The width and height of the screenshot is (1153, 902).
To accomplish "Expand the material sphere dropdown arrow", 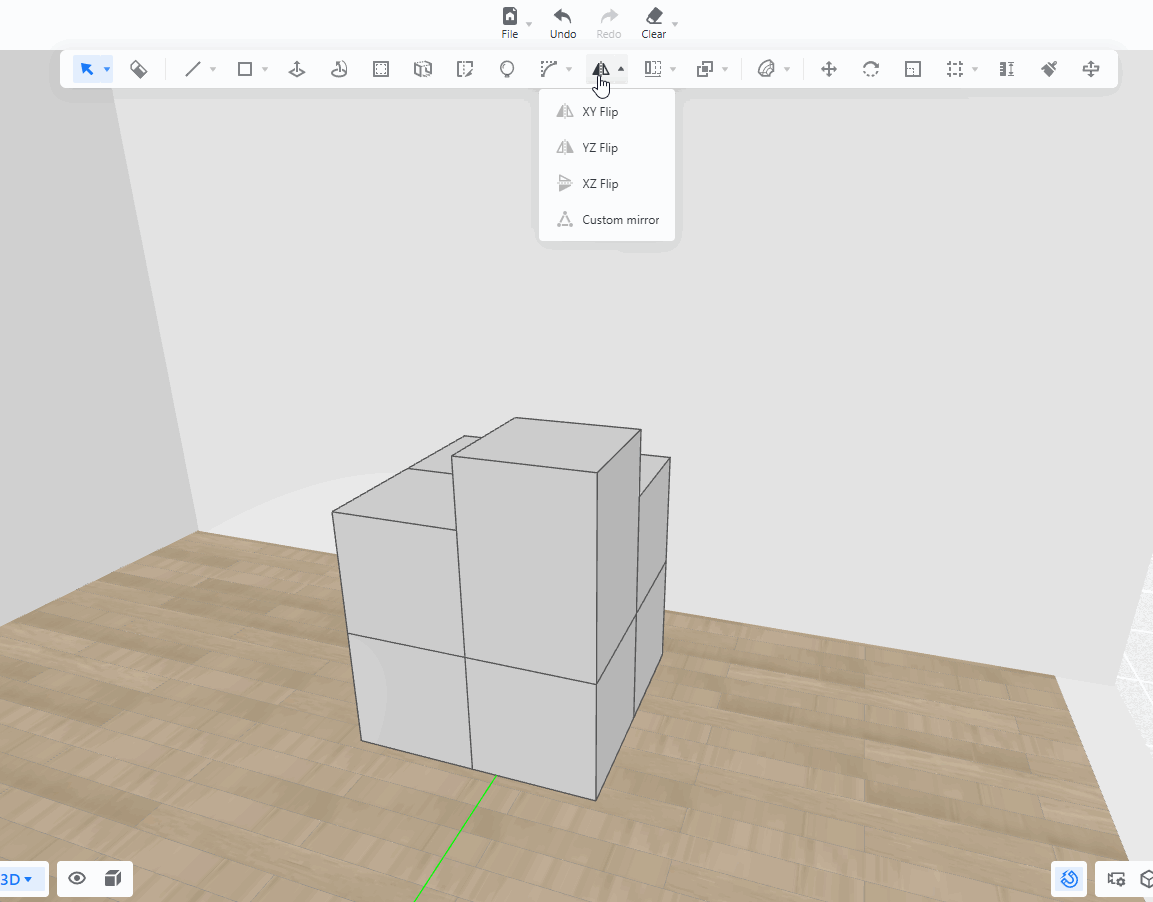I will [788, 69].
